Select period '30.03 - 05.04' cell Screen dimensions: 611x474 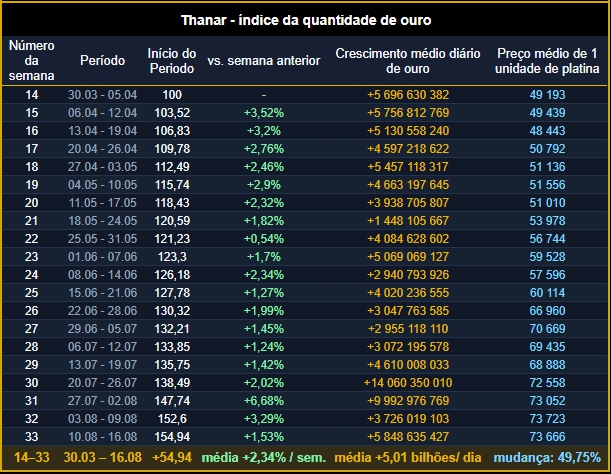[102, 95]
